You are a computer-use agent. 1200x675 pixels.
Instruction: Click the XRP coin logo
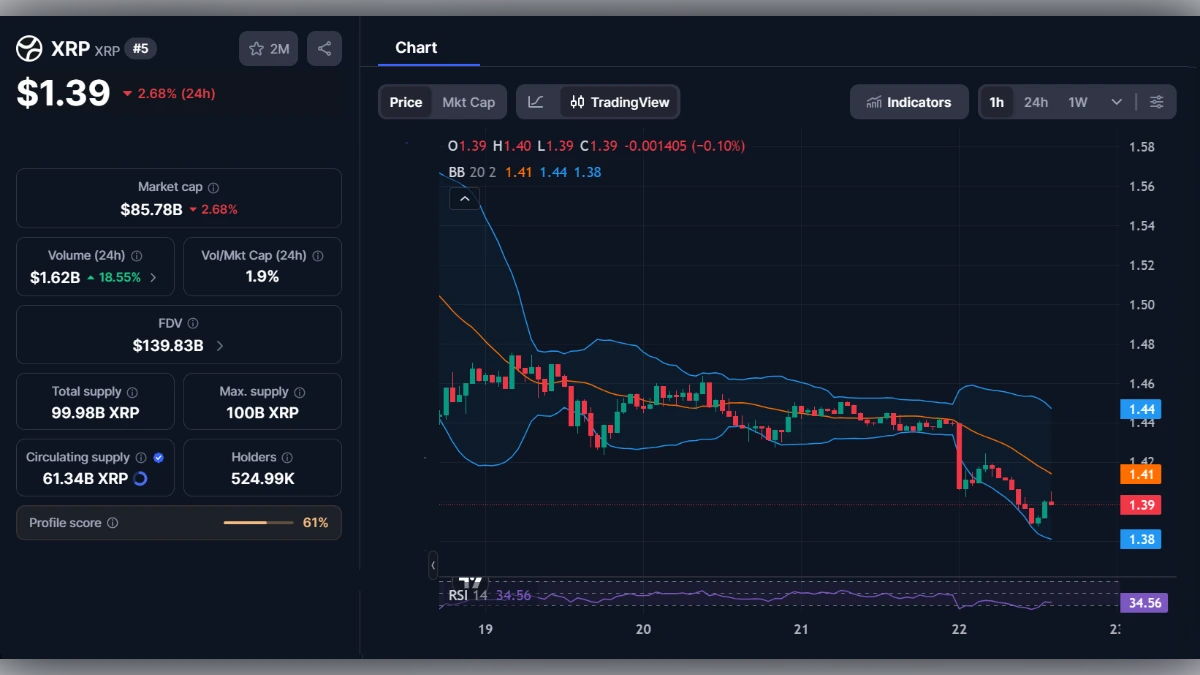point(28,48)
